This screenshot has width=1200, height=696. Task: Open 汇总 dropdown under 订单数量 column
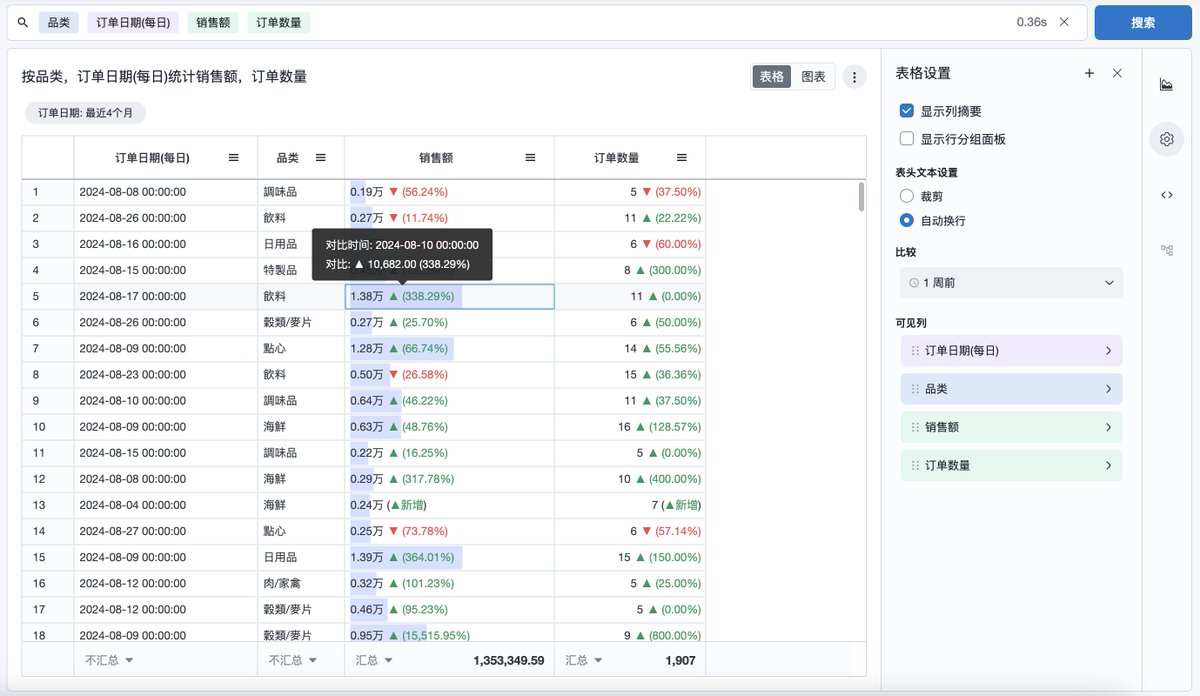(x=584, y=660)
